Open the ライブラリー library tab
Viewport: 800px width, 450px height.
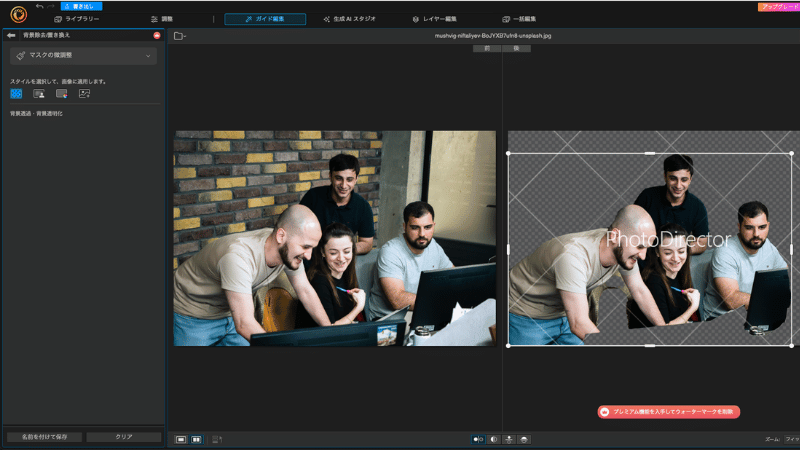(77, 19)
